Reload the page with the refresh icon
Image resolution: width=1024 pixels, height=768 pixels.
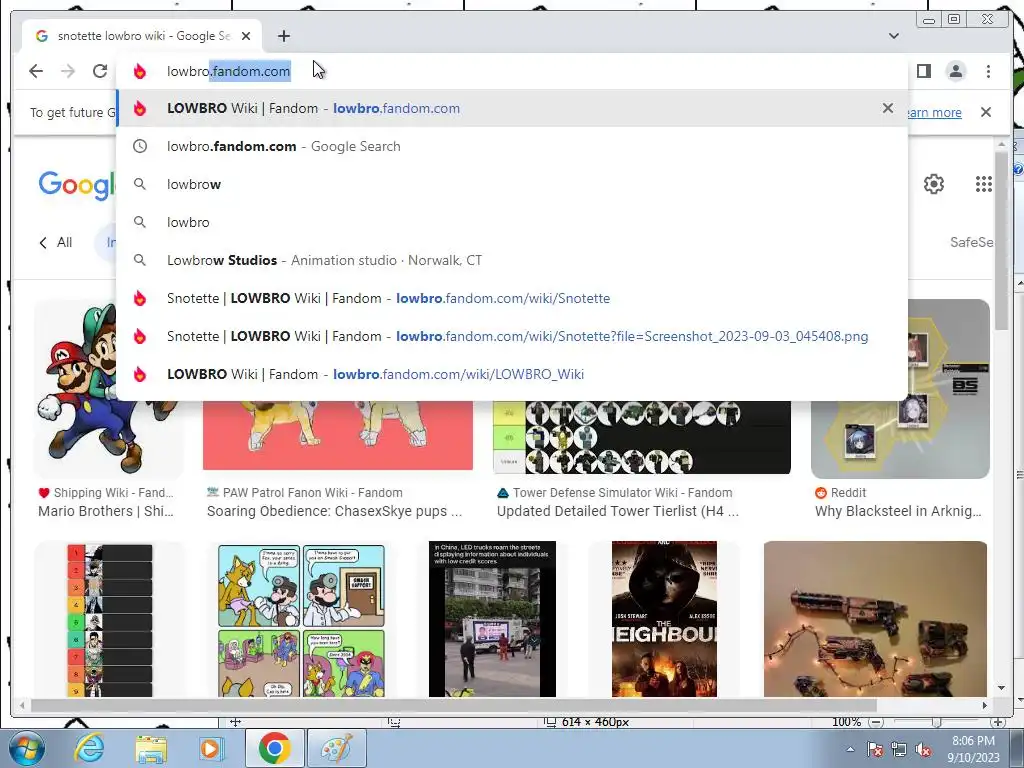click(100, 71)
